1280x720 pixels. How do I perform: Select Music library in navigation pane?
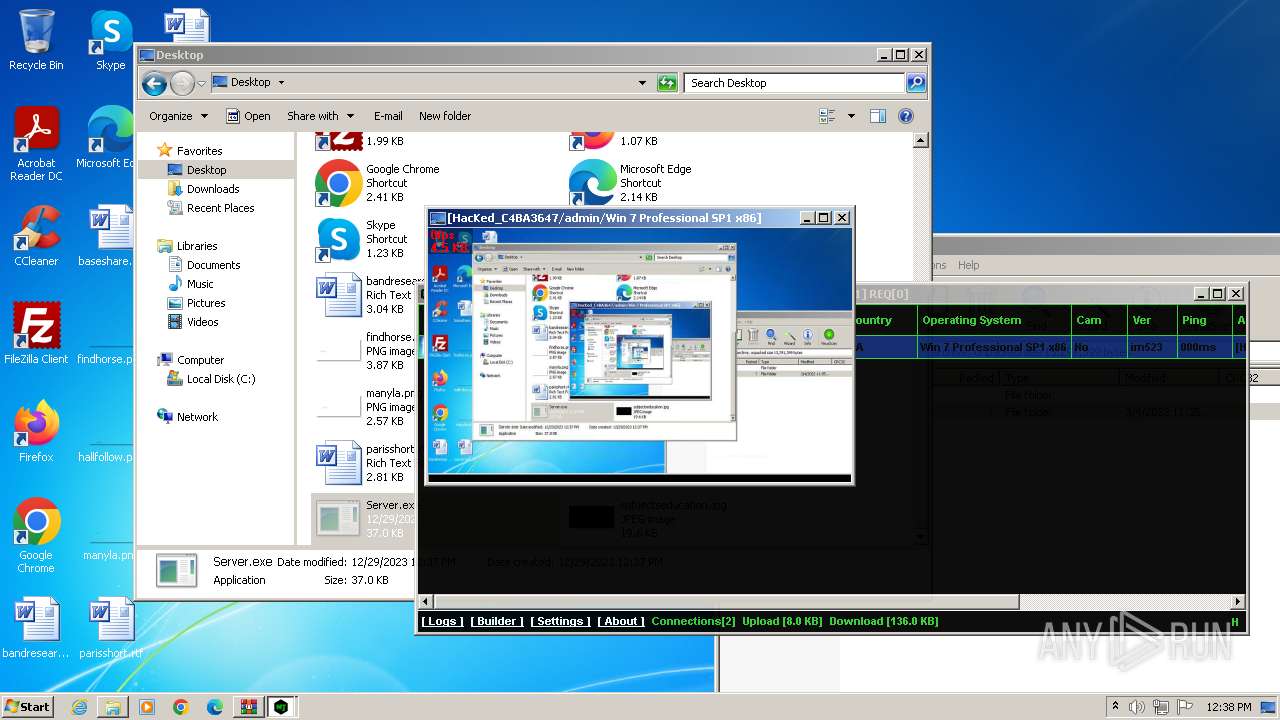pyautogui.click(x=200, y=284)
